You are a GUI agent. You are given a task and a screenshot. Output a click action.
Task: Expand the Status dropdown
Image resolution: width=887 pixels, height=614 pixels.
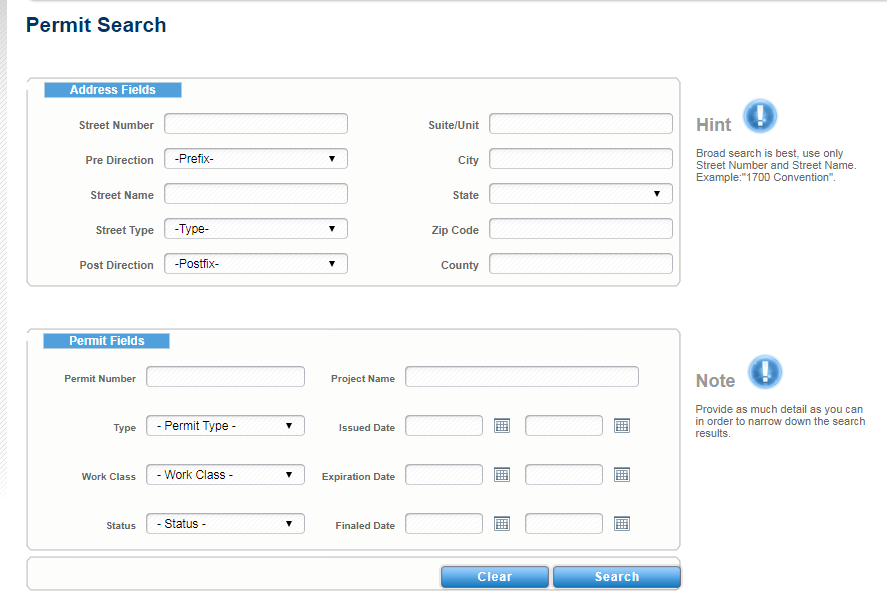225,524
